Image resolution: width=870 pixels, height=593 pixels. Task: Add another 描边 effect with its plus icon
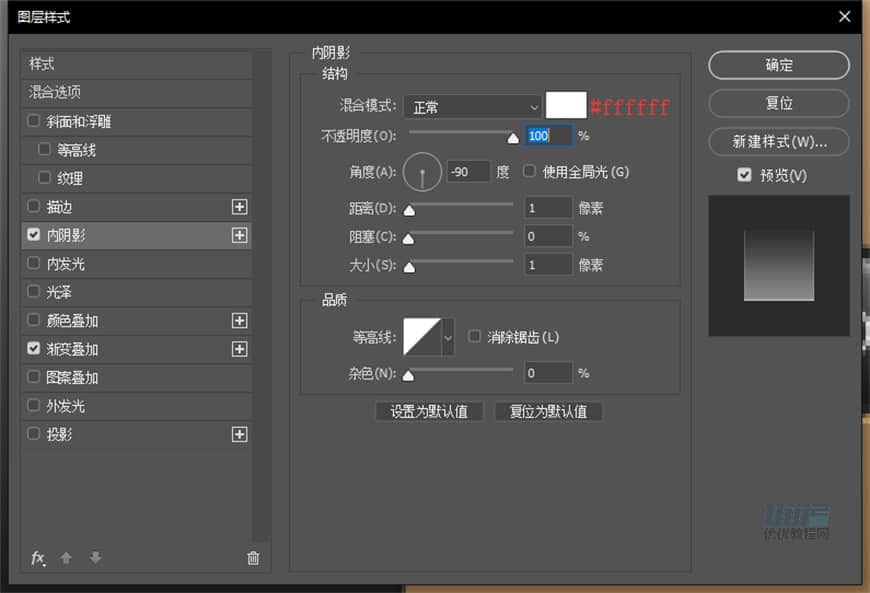[x=240, y=207]
